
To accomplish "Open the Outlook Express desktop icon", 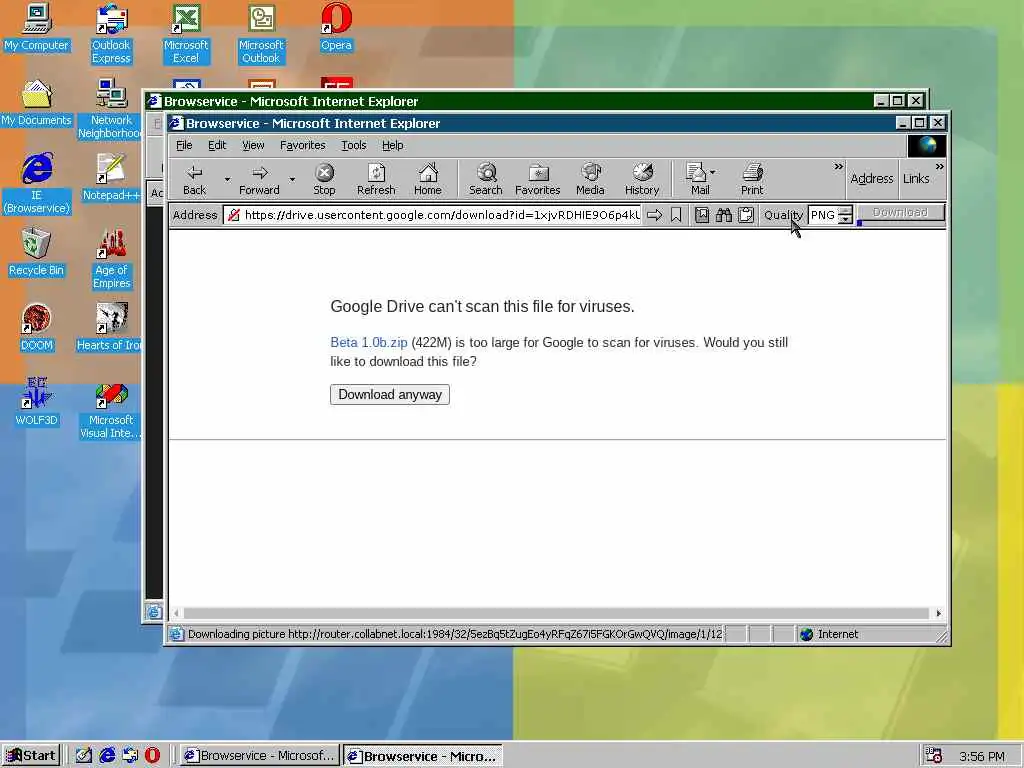I will [x=111, y=34].
